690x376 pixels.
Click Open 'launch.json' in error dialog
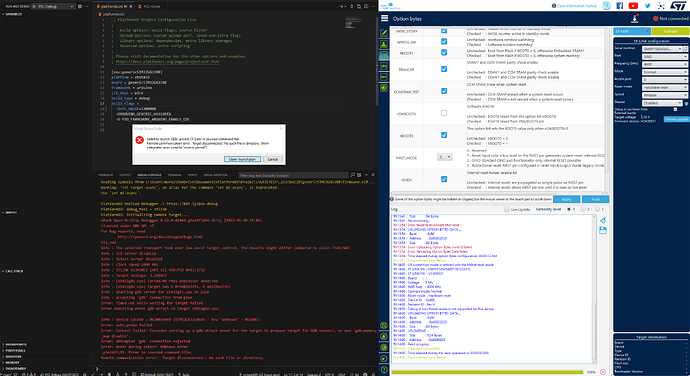(242, 159)
